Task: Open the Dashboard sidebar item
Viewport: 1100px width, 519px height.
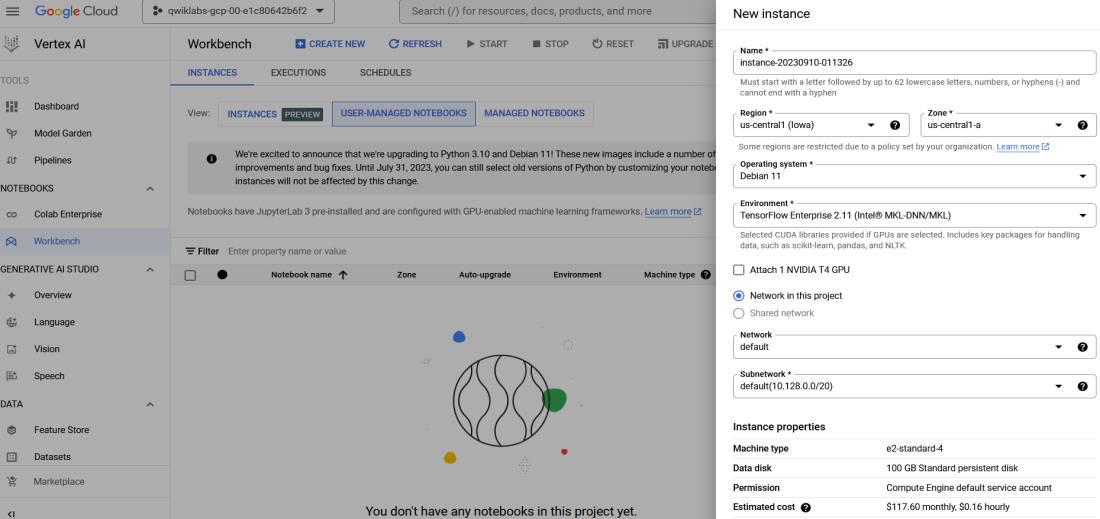Action: coord(56,107)
